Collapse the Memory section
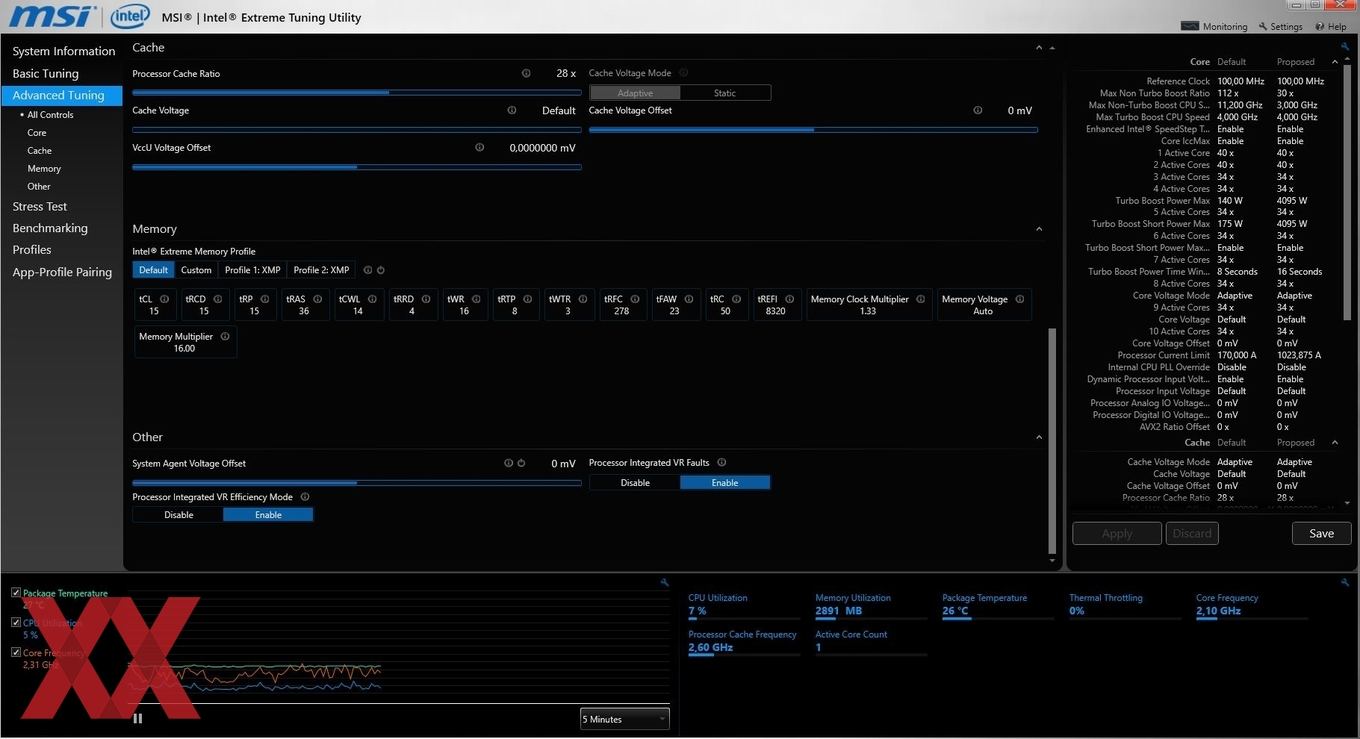Screen dimensions: 1360x739 [x=1039, y=229]
